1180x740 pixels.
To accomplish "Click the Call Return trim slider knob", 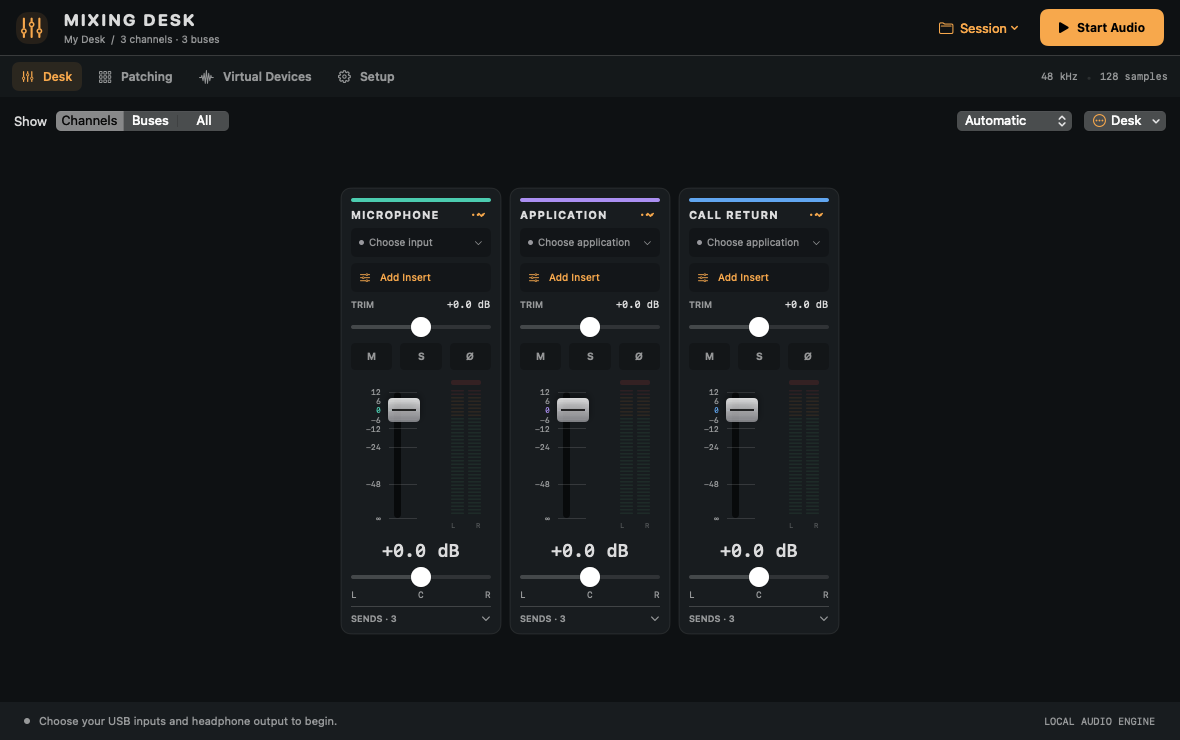I will point(759,327).
